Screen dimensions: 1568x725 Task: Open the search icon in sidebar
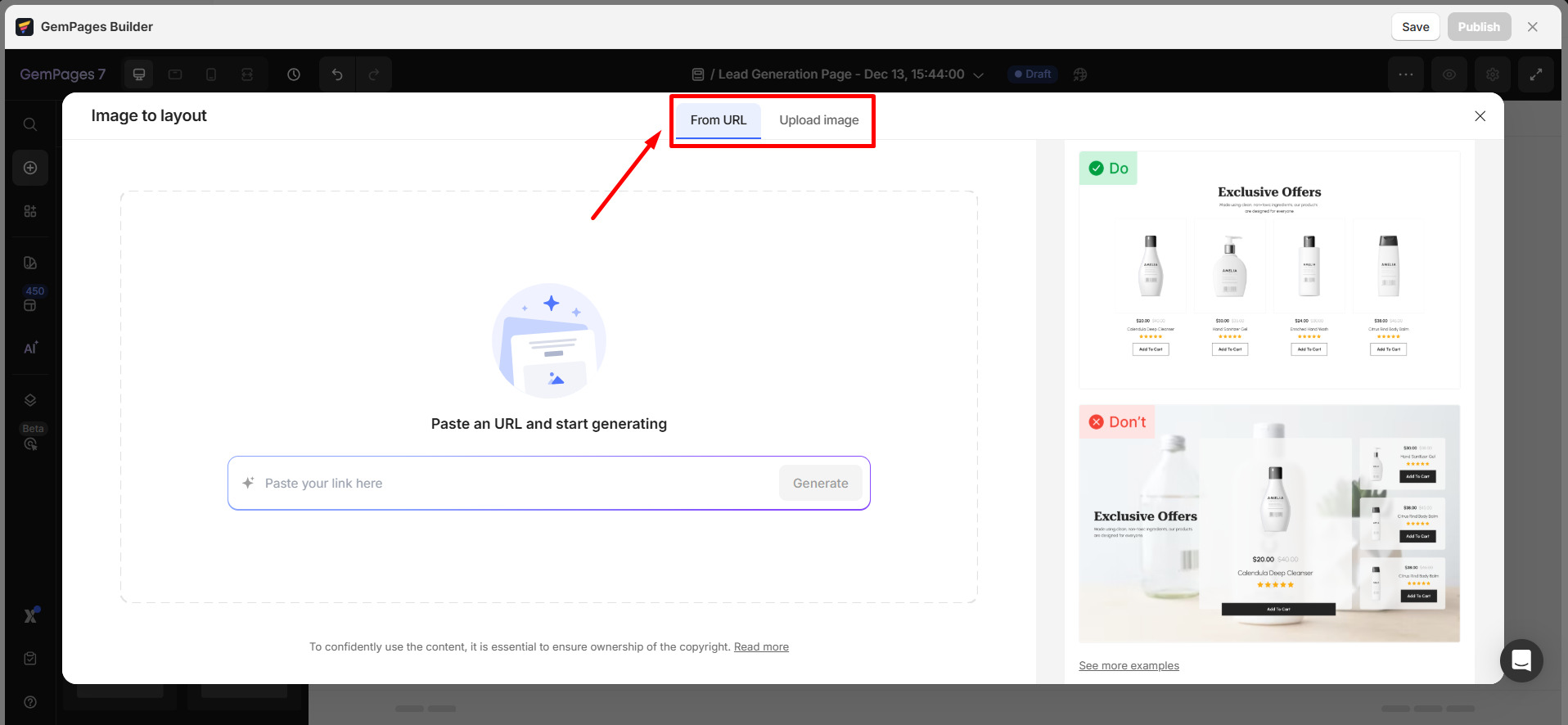[x=30, y=124]
